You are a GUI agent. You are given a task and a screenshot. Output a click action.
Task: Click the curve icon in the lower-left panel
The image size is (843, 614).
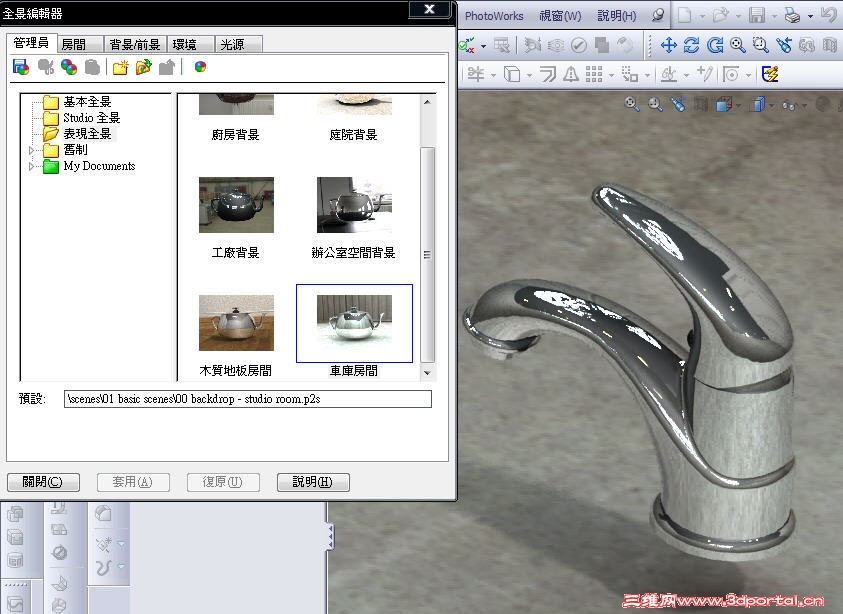tap(103, 567)
